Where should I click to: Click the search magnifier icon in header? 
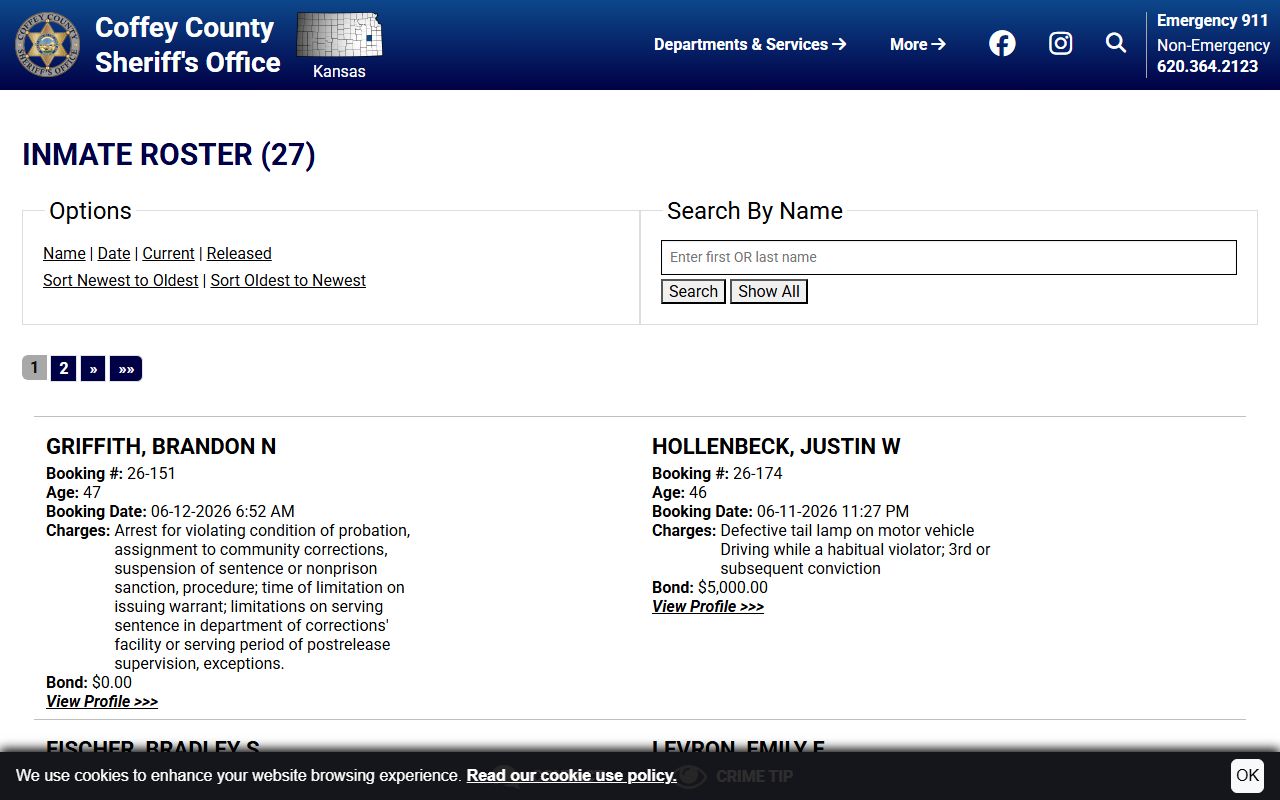tap(1116, 43)
